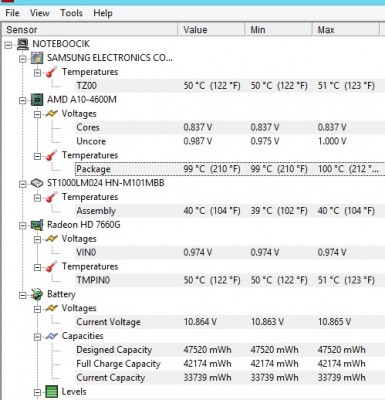The image size is (385, 400).
Task: Click the Value column header
Action: click(212, 30)
